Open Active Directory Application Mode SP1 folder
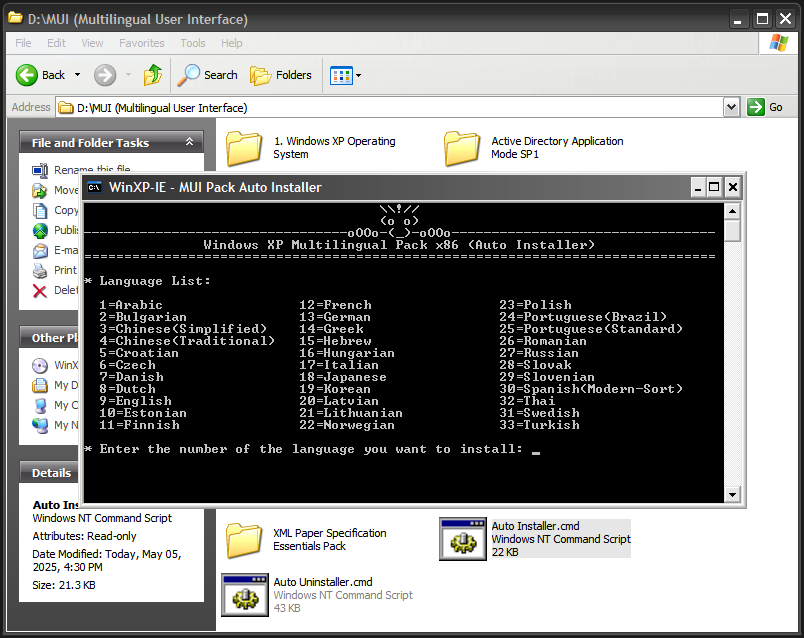 pos(462,148)
